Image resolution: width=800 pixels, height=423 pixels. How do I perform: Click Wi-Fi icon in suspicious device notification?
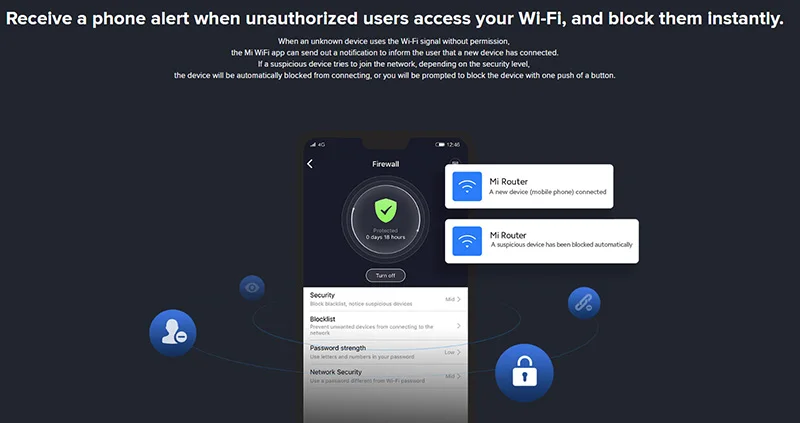(467, 241)
